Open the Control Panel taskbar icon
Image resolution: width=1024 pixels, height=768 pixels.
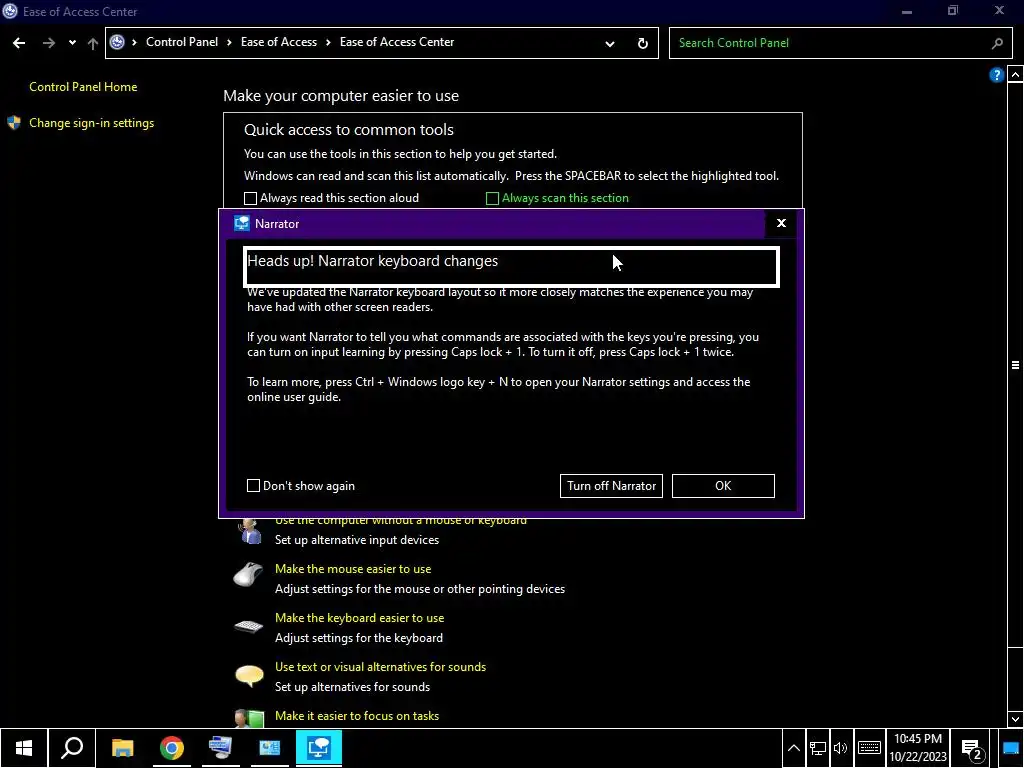coord(269,748)
